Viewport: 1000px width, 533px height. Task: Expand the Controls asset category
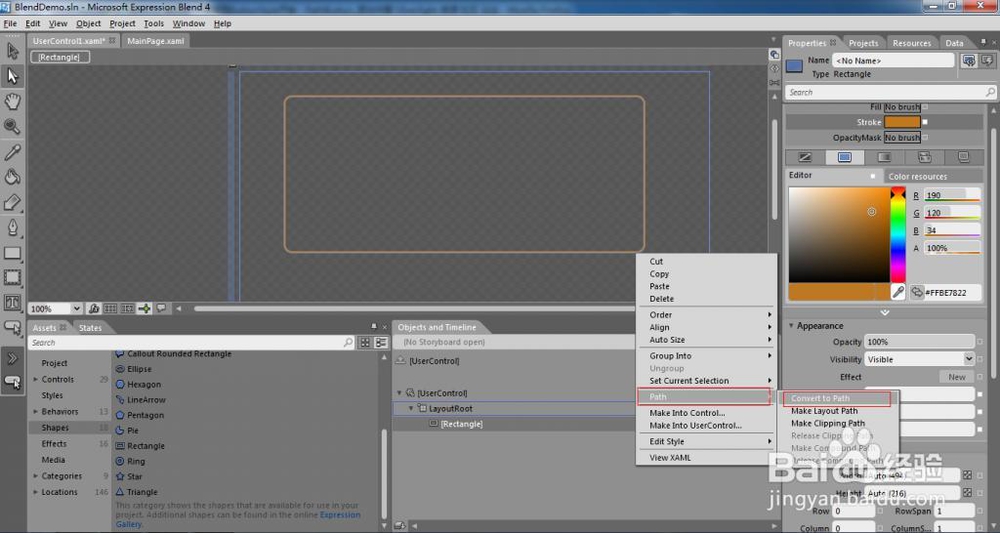(x=36, y=379)
